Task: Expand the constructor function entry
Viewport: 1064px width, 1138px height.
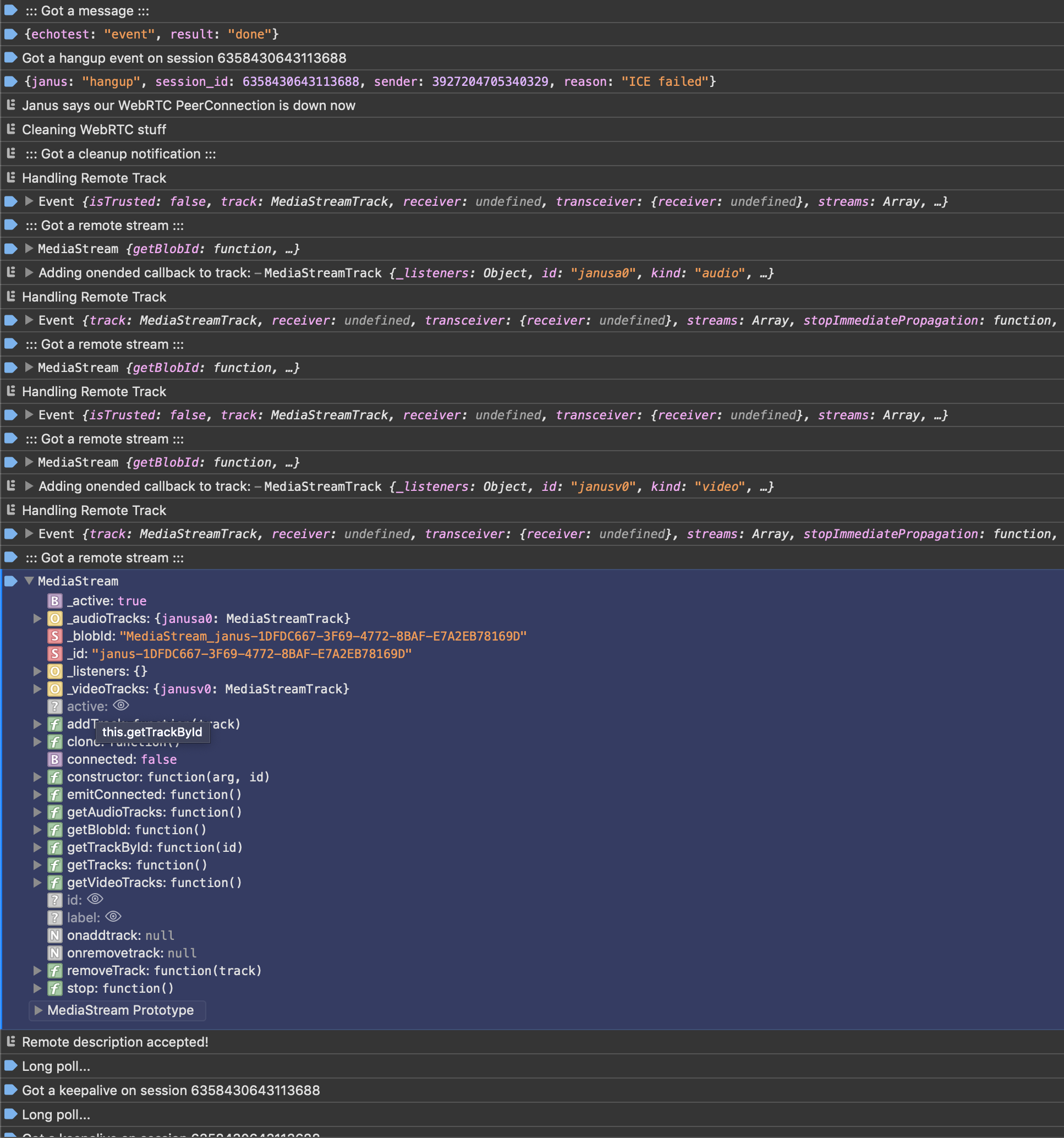Action: 37,777
